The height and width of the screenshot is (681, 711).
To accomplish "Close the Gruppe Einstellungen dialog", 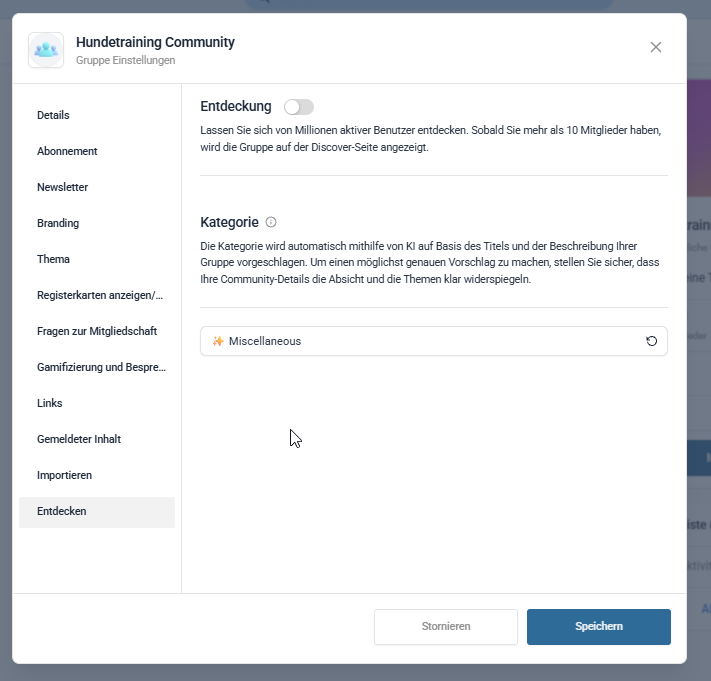I will pyautogui.click(x=656, y=47).
